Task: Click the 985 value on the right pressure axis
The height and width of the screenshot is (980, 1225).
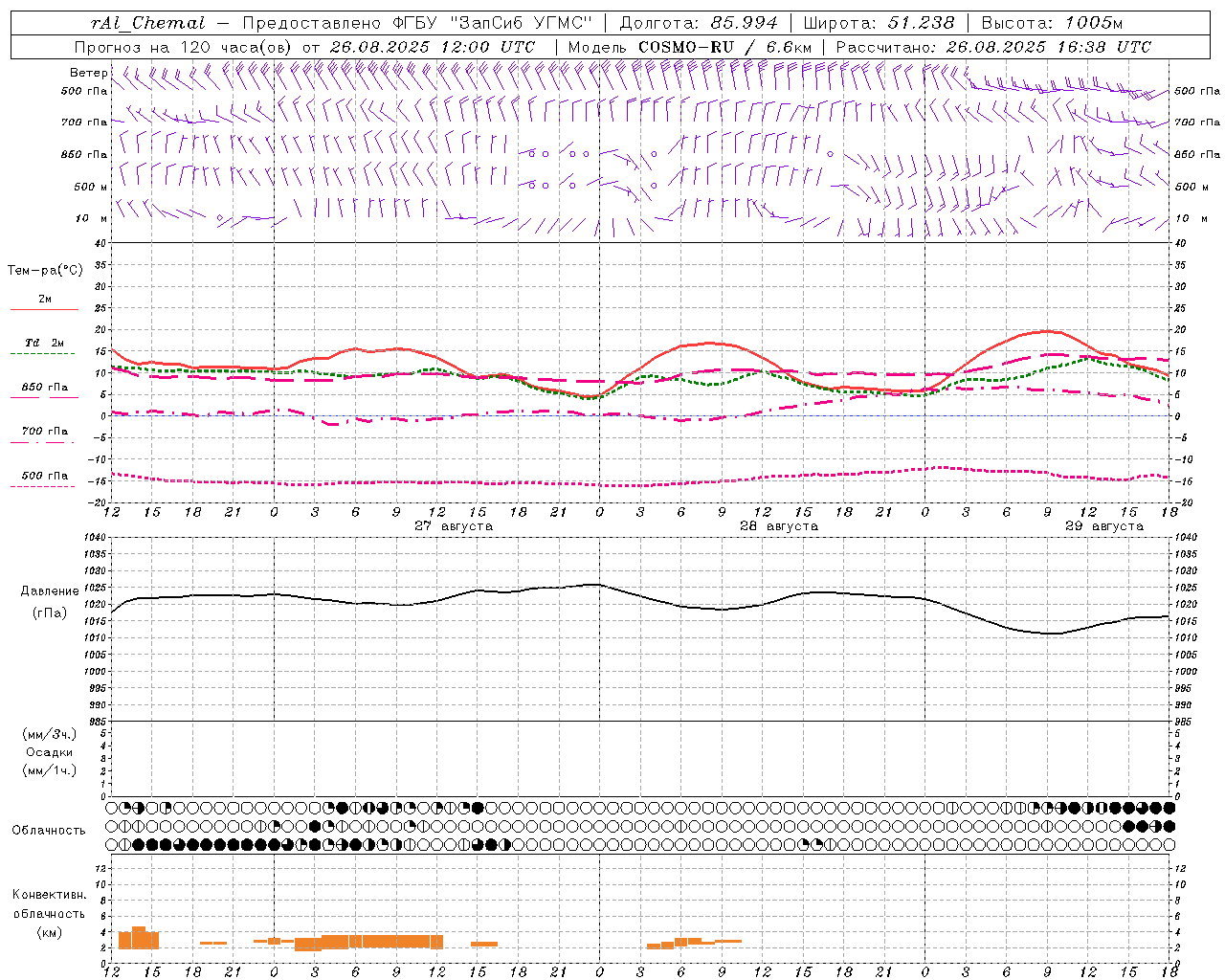Action: 1184,722
